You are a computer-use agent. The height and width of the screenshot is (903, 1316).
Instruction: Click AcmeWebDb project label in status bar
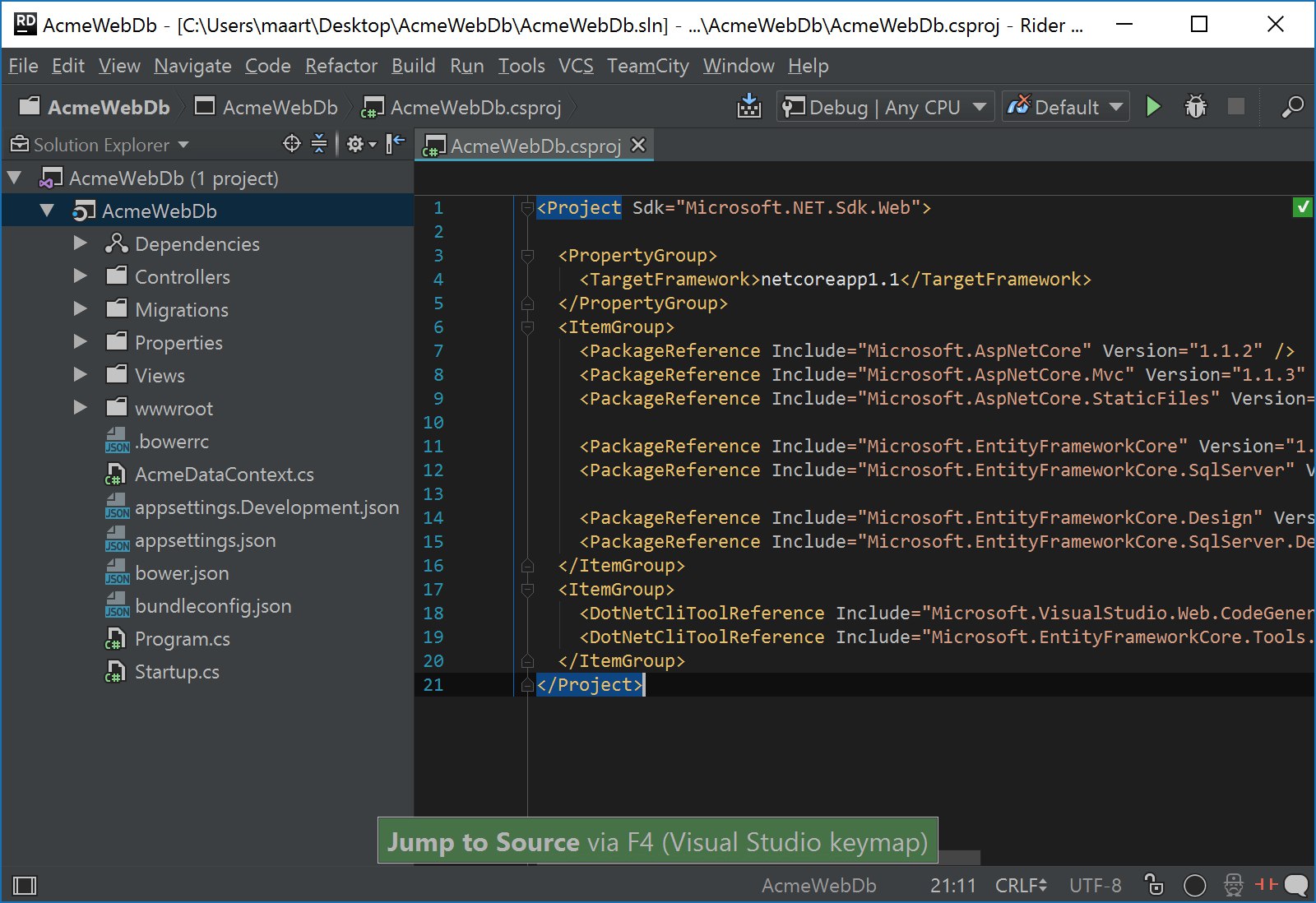(x=818, y=886)
